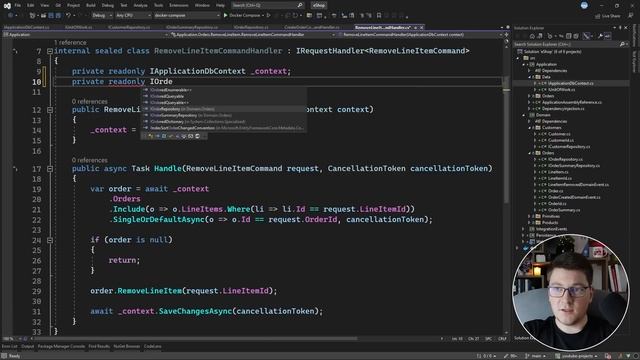Switch to IOrderRepository.cs tab
The image size is (640, 360).
[251, 27]
